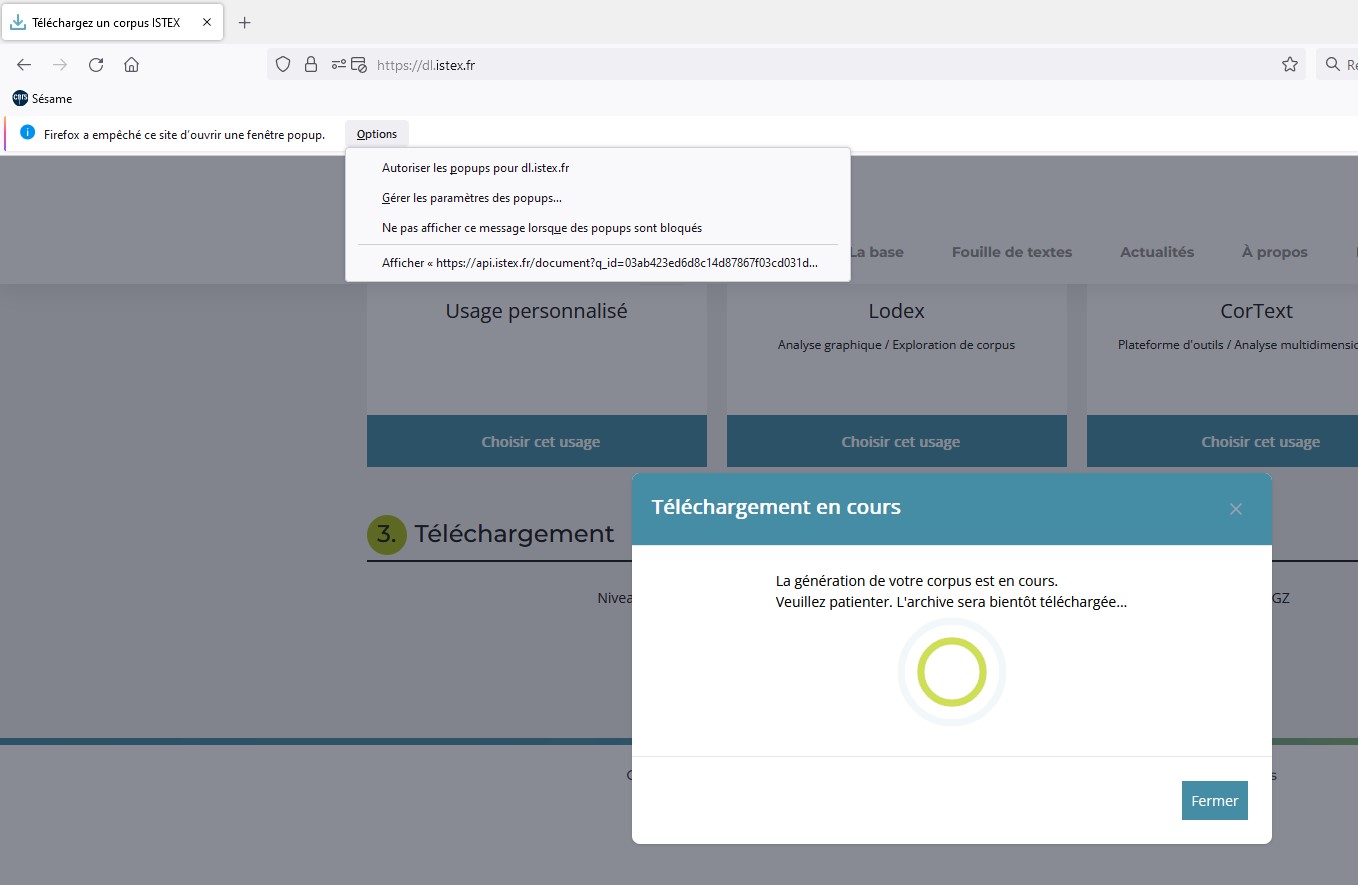The image size is (1358, 885).
Task: Open the popup Options dropdown button
Action: click(x=377, y=134)
